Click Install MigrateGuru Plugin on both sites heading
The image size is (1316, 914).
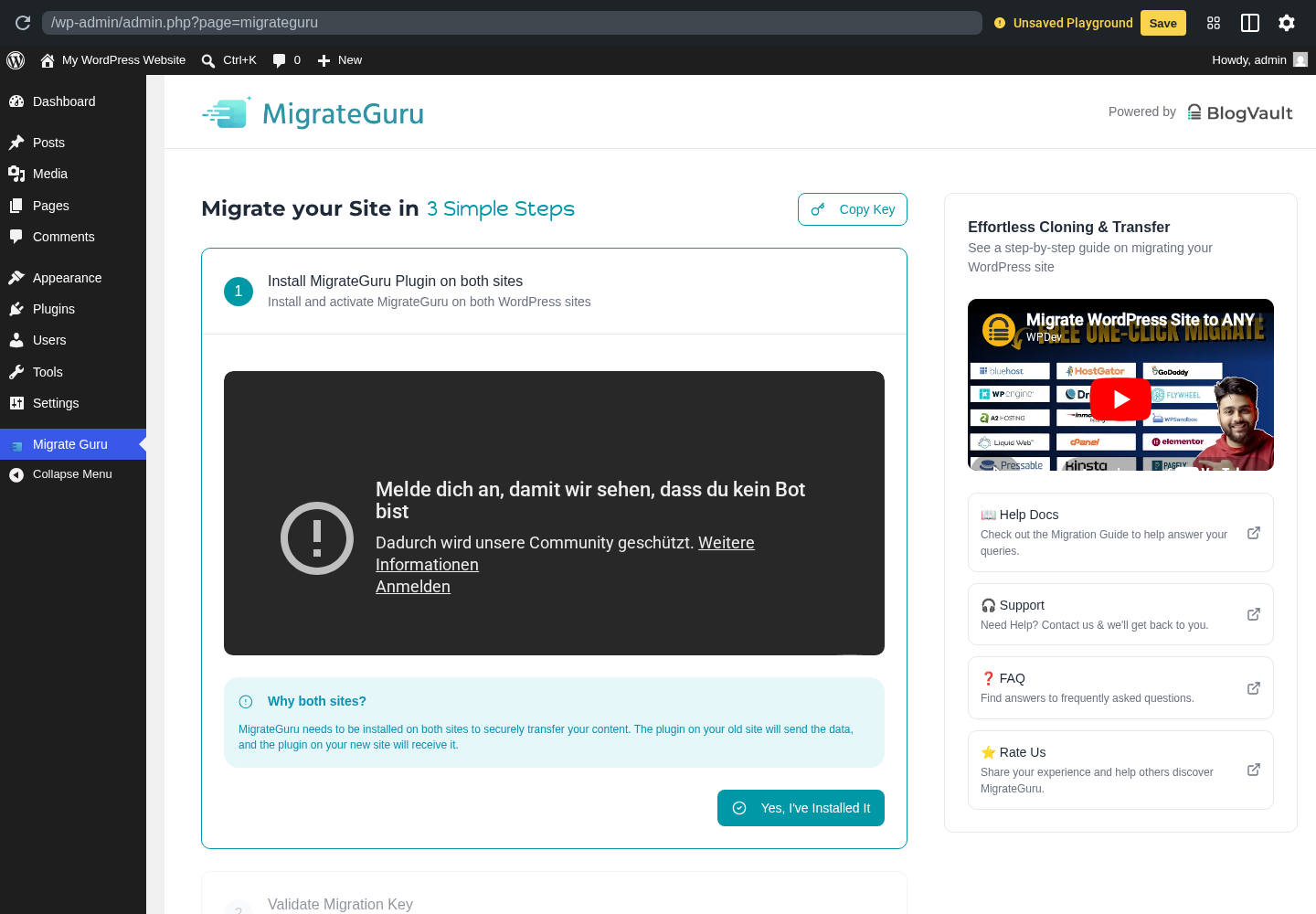pyautogui.click(x=396, y=282)
